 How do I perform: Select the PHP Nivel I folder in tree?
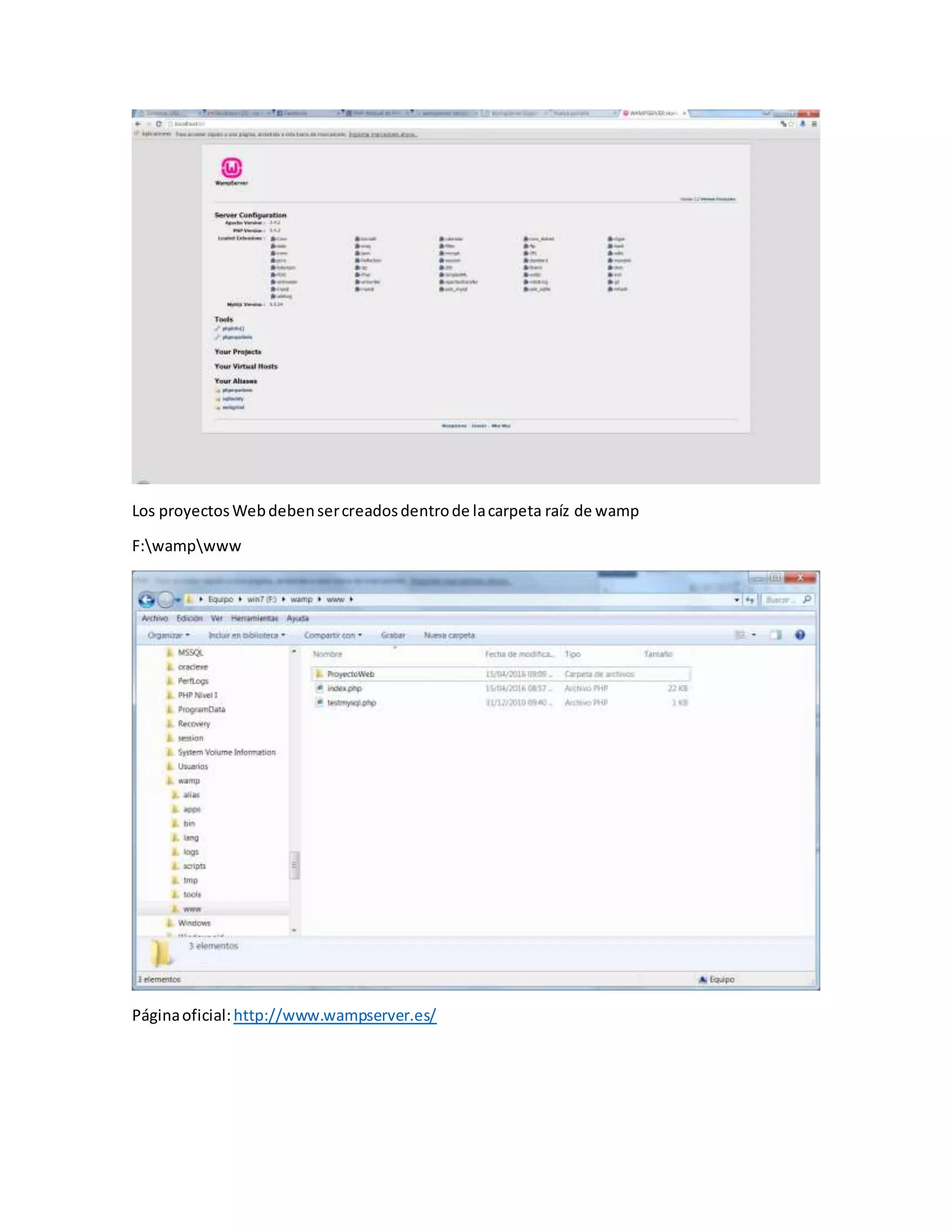[x=198, y=695]
